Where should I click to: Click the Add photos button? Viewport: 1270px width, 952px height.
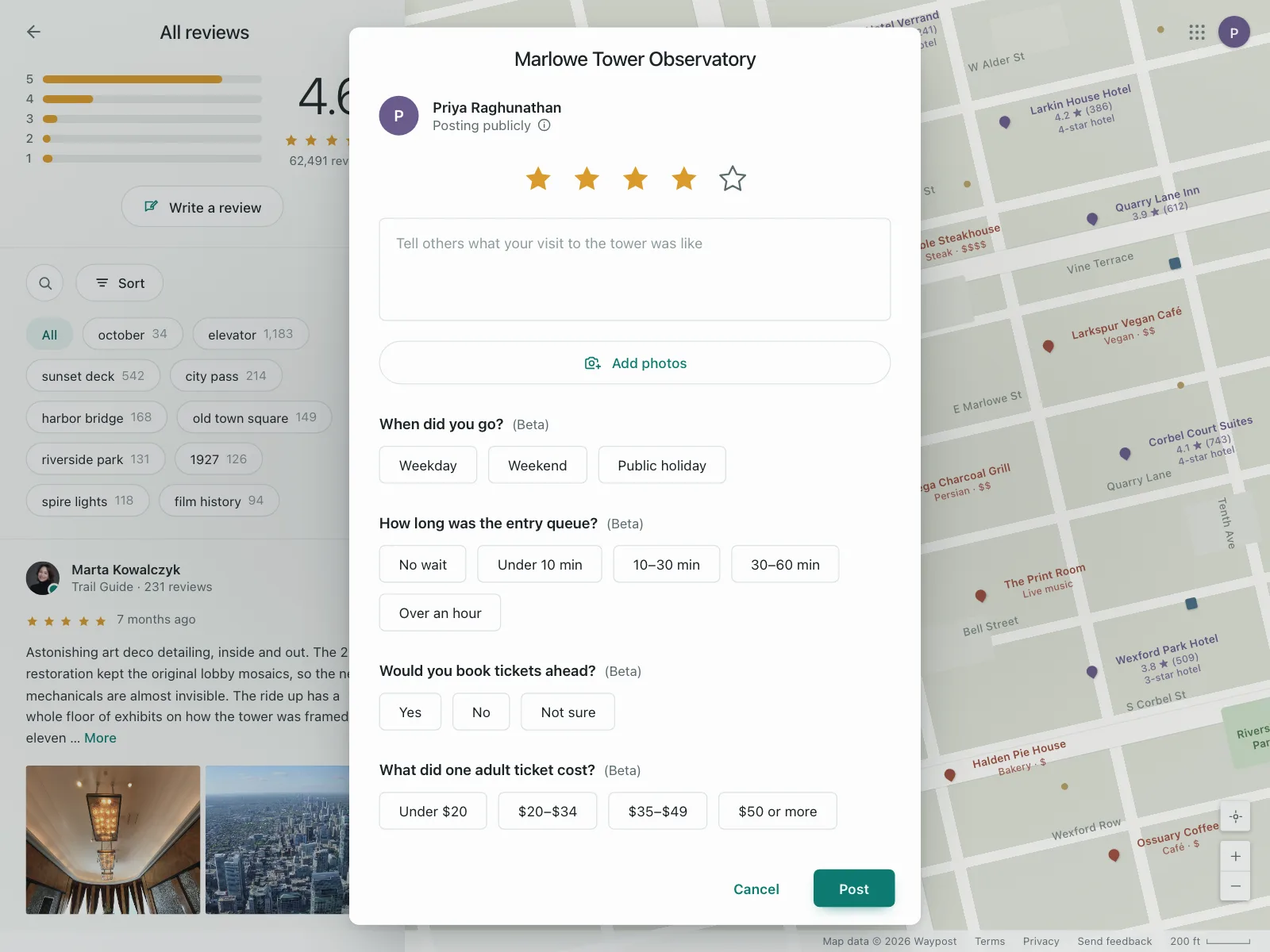635,363
